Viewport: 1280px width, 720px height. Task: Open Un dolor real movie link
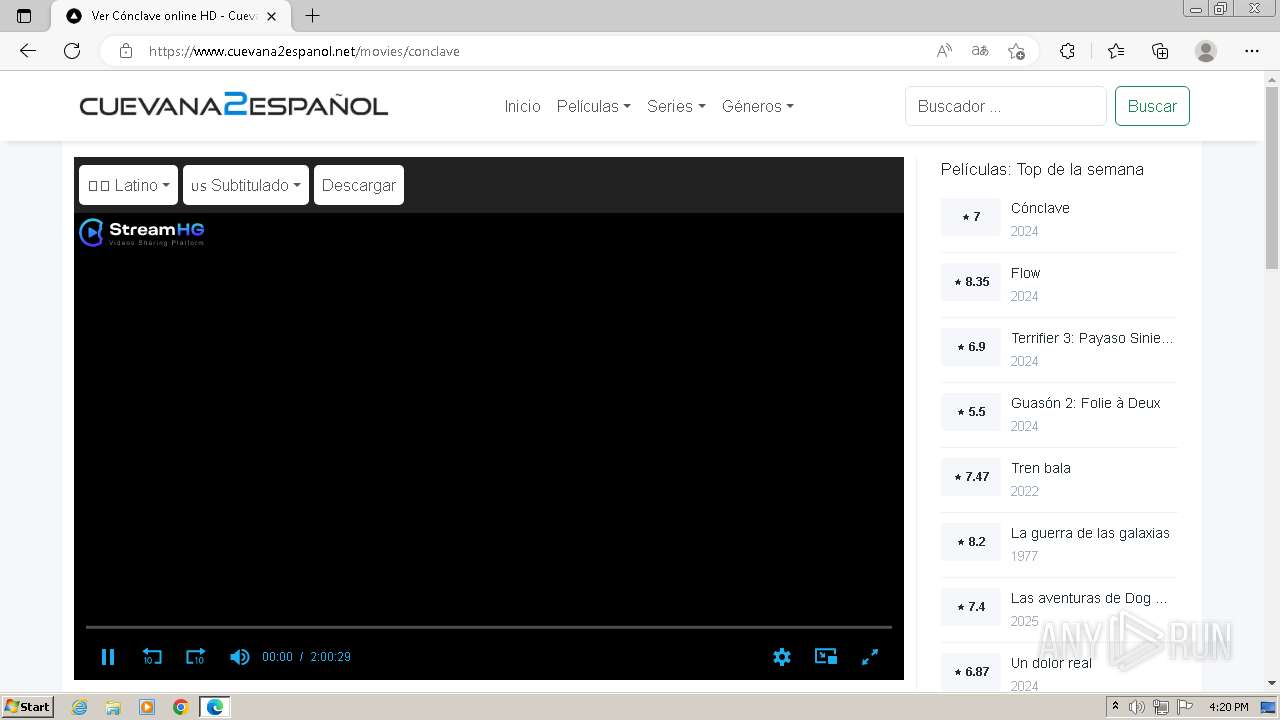[x=1051, y=663]
